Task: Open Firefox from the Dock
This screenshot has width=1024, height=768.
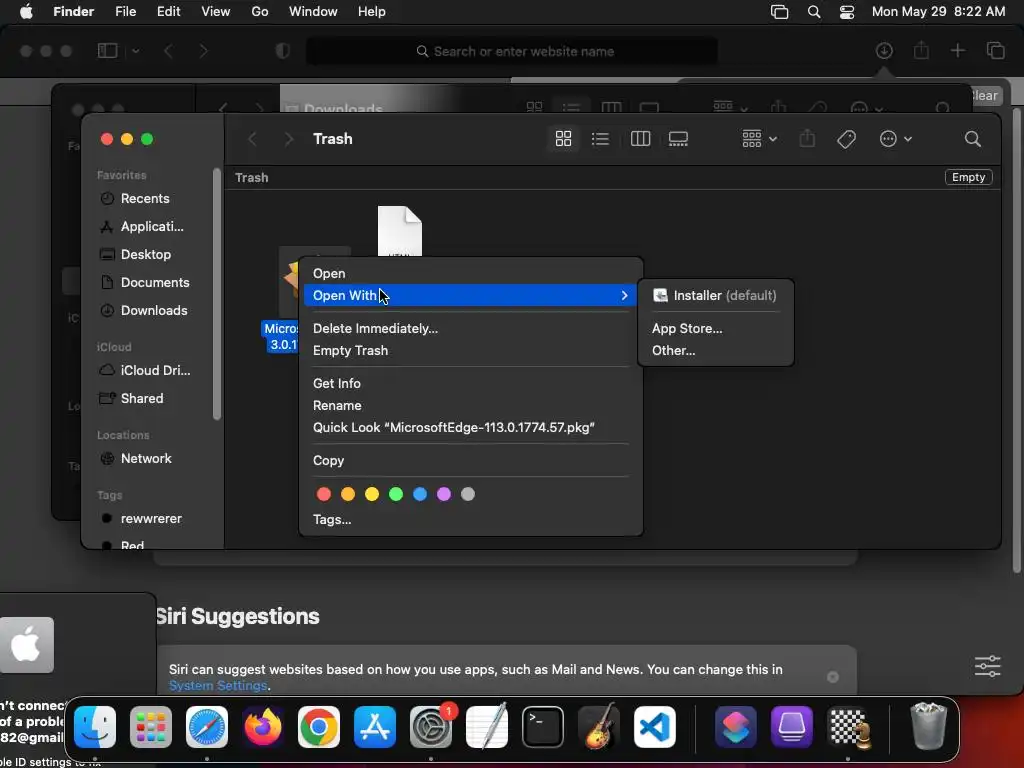Action: tap(263, 727)
